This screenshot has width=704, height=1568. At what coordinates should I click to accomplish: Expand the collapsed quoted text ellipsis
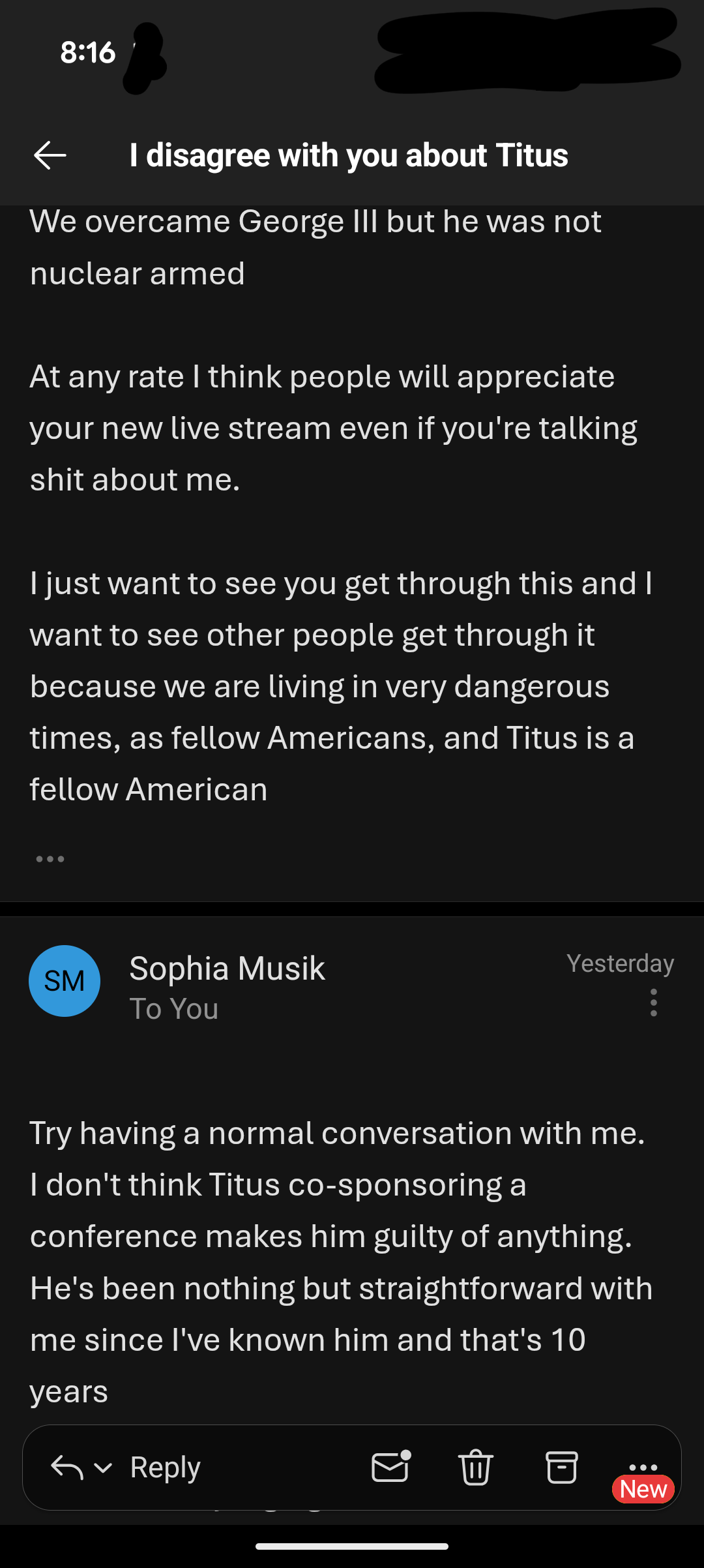click(50, 859)
